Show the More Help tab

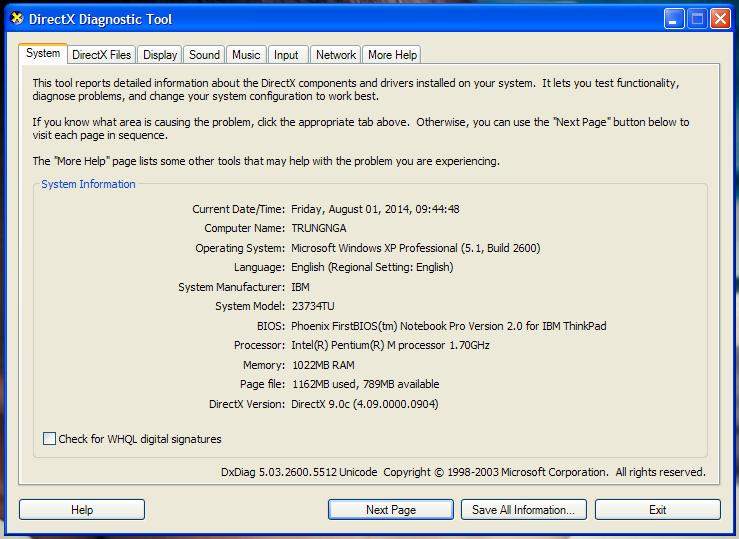click(392, 55)
